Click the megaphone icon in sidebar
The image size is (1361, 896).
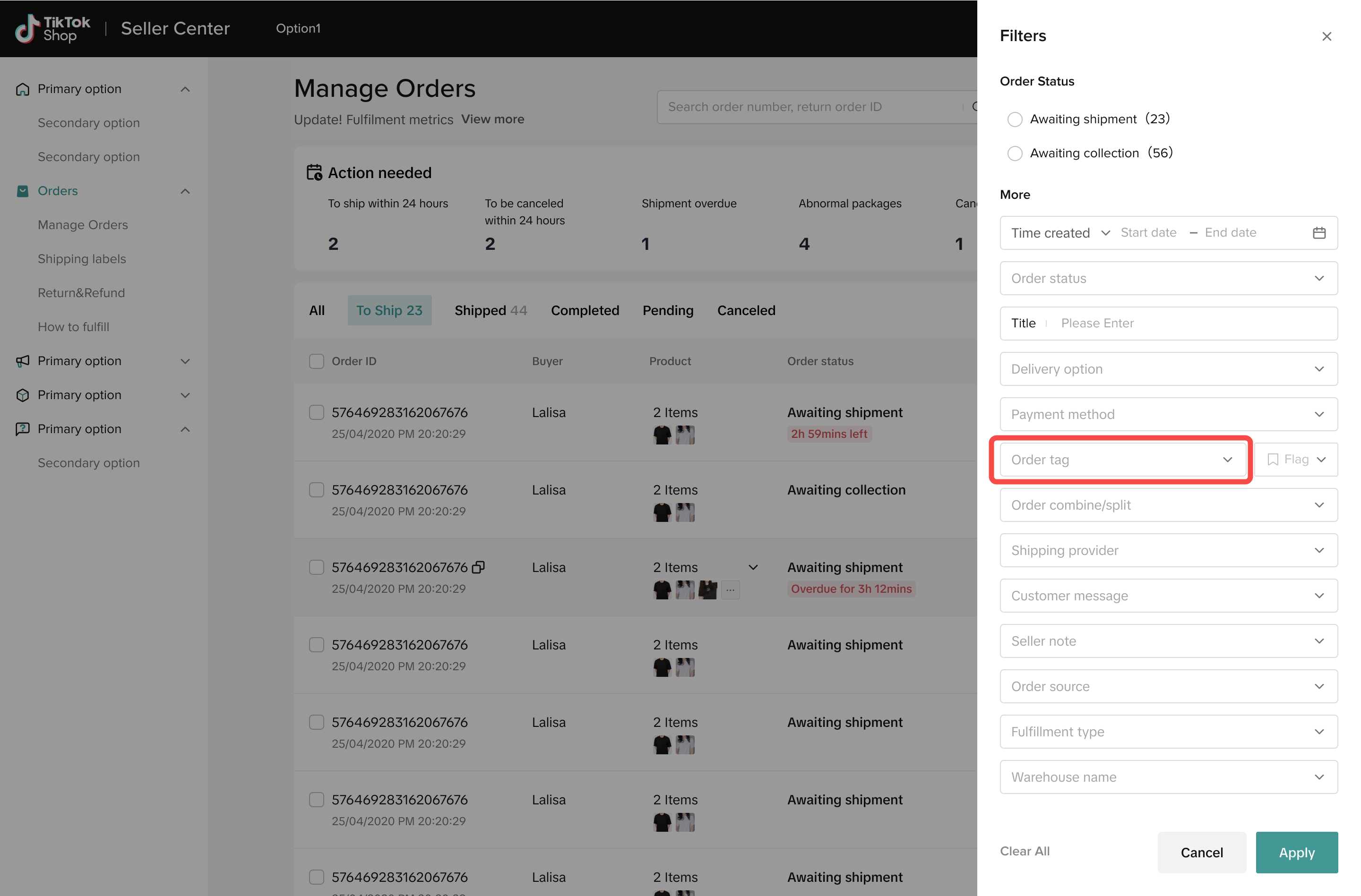pos(23,361)
